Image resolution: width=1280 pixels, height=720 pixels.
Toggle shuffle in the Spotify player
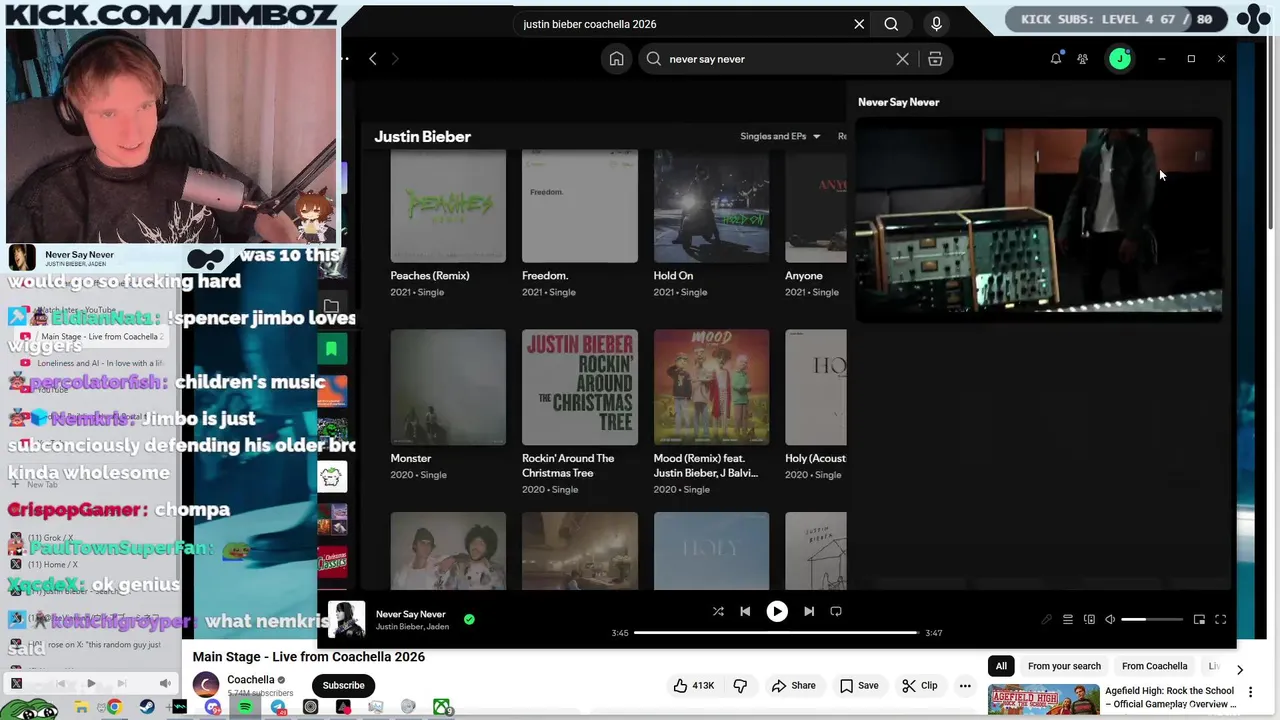[718, 611]
